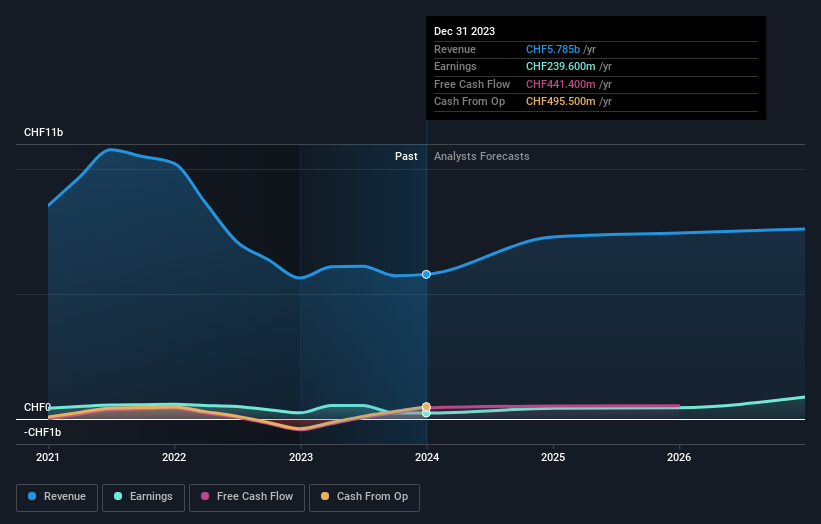The image size is (821, 524).
Task: Click the Dec 31 2023 tooltip date
Action: click(x=464, y=31)
